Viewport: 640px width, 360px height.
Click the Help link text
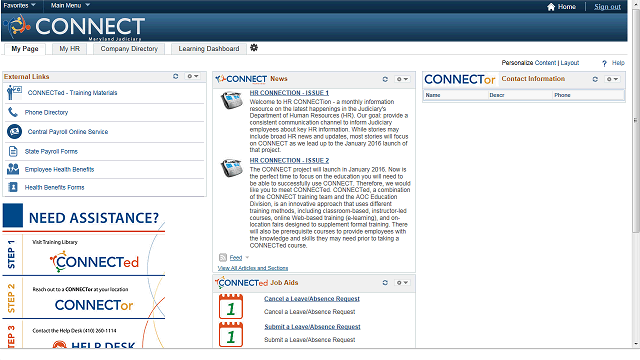tap(618, 63)
